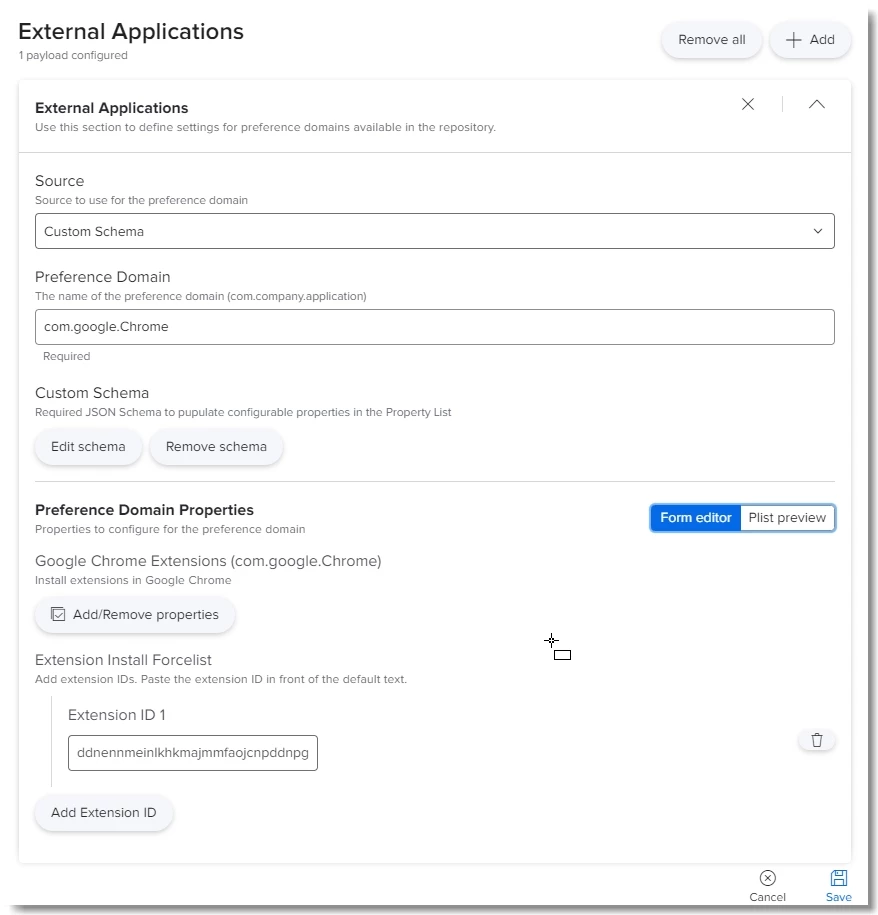Click the trash icon for Extension ID 1

(x=816, y=740)
